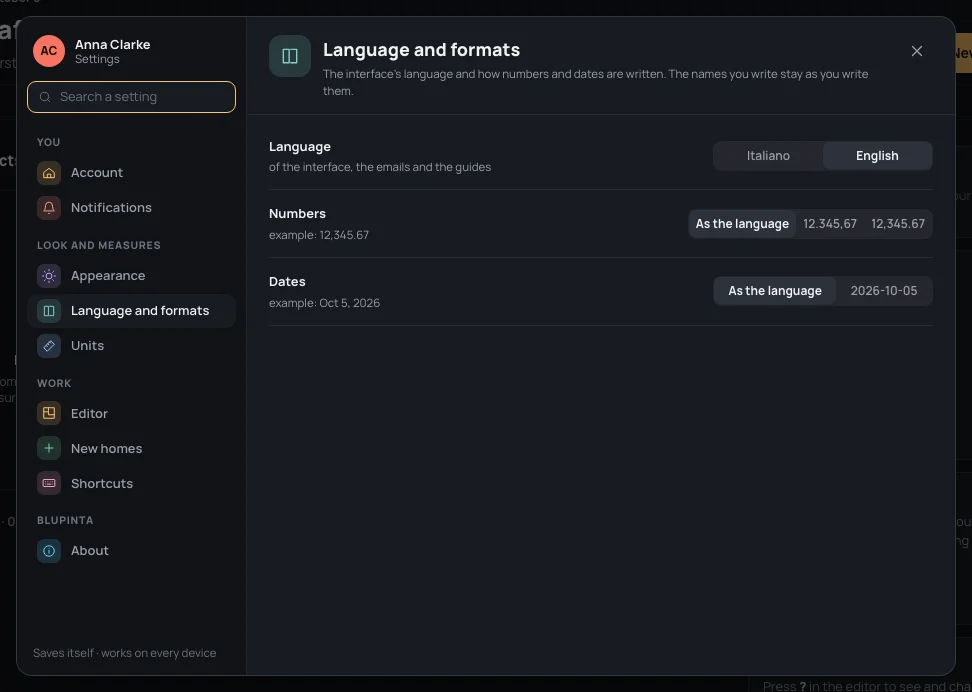Click the Editor layout icon
972x692 pixels.
(49, 414)
